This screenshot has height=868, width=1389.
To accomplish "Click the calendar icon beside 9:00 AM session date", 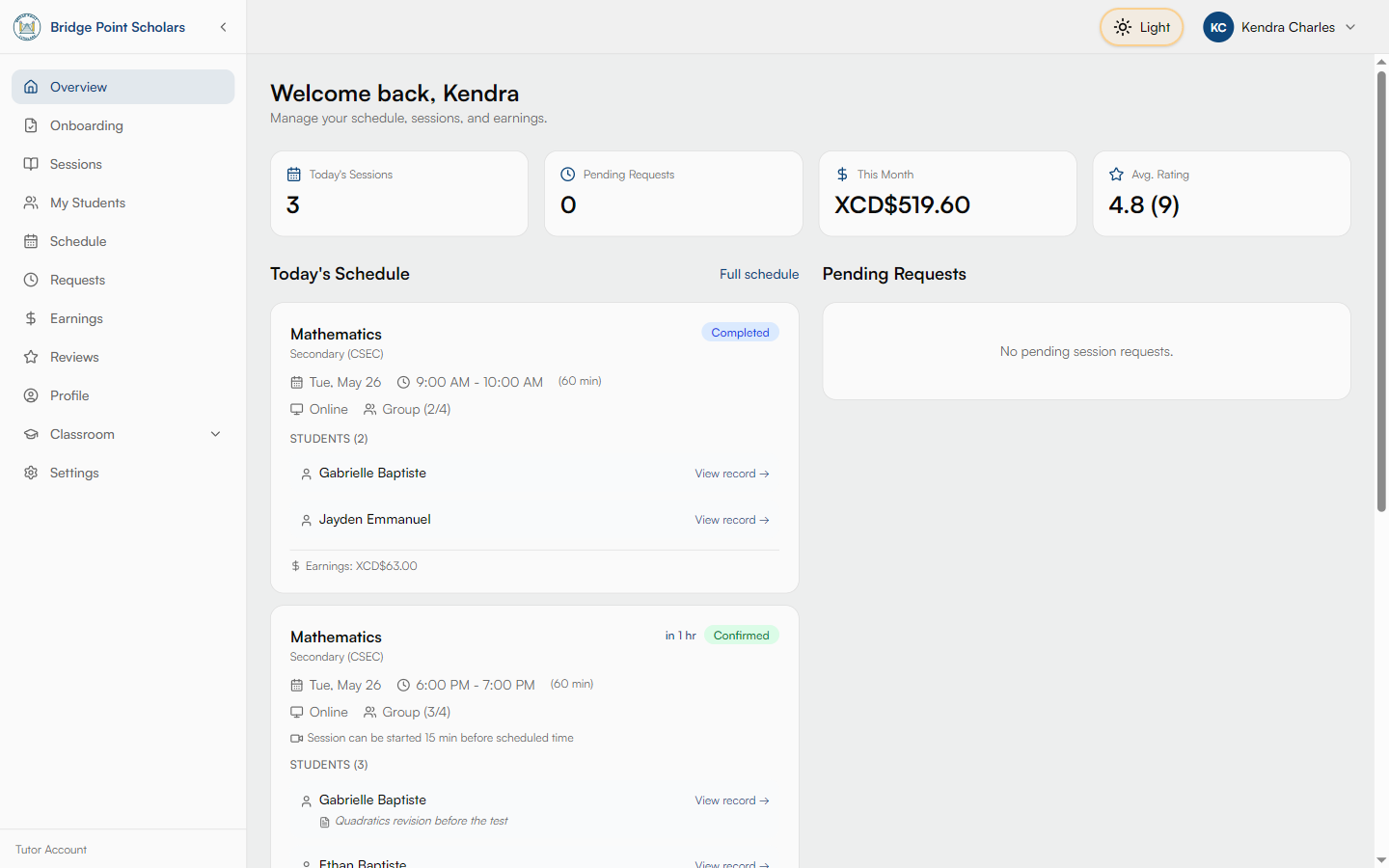I will [x=297, y=383].
